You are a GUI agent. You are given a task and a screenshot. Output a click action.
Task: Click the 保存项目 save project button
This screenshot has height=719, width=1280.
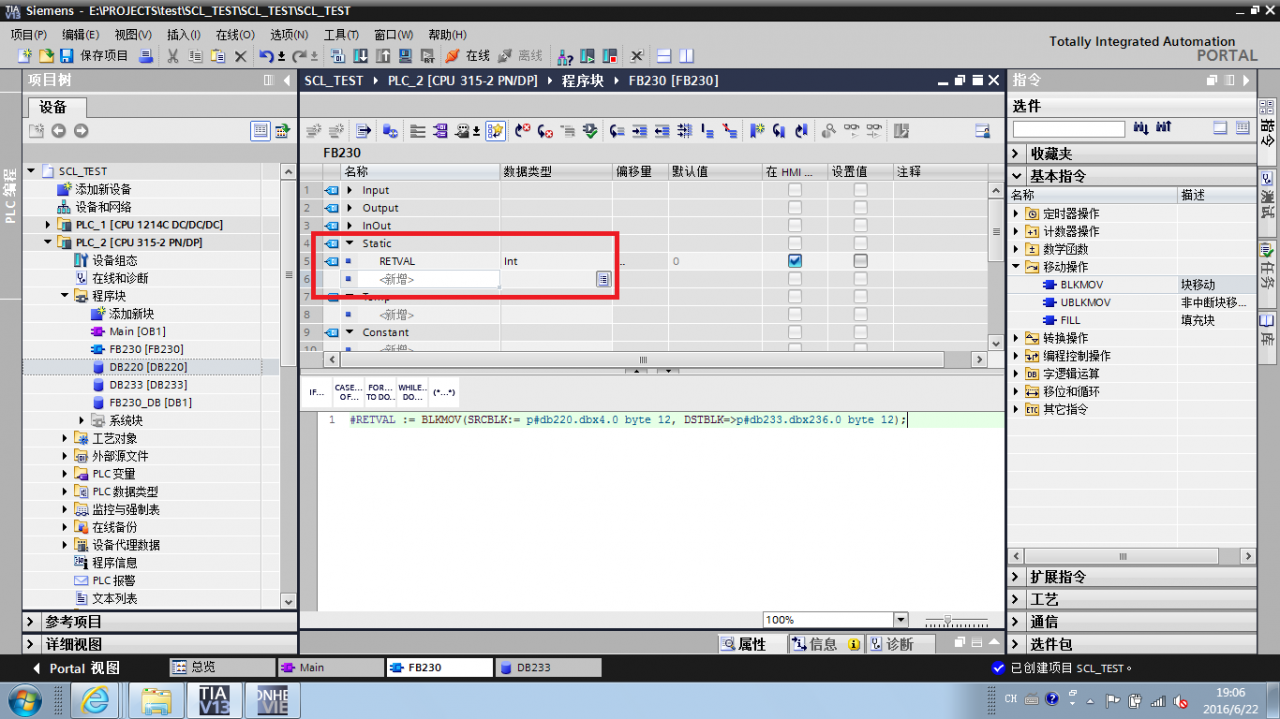pyautogui.click(x=96, y=56)
